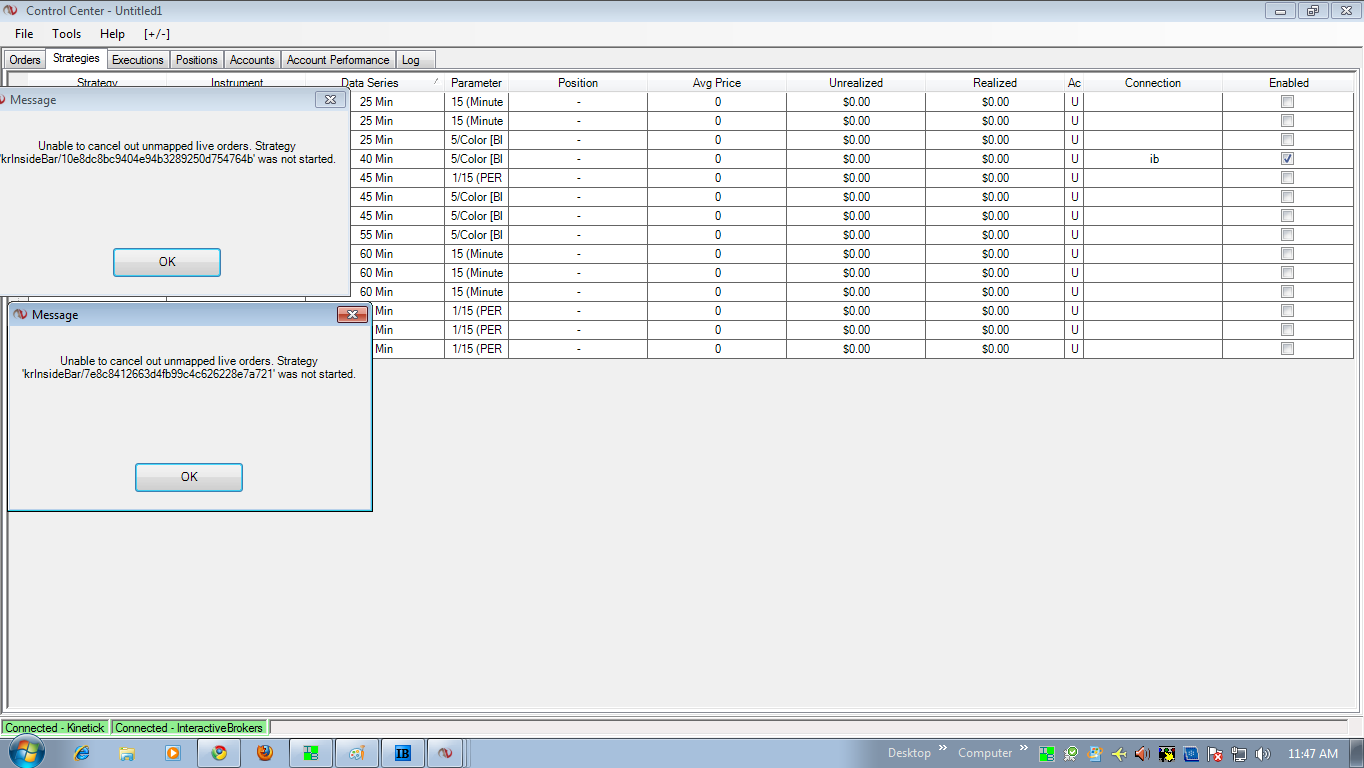Select the NinjaTrader taskbar button
The height and width of the screenshot is (768, 1364).
click(x=446, y=753)
